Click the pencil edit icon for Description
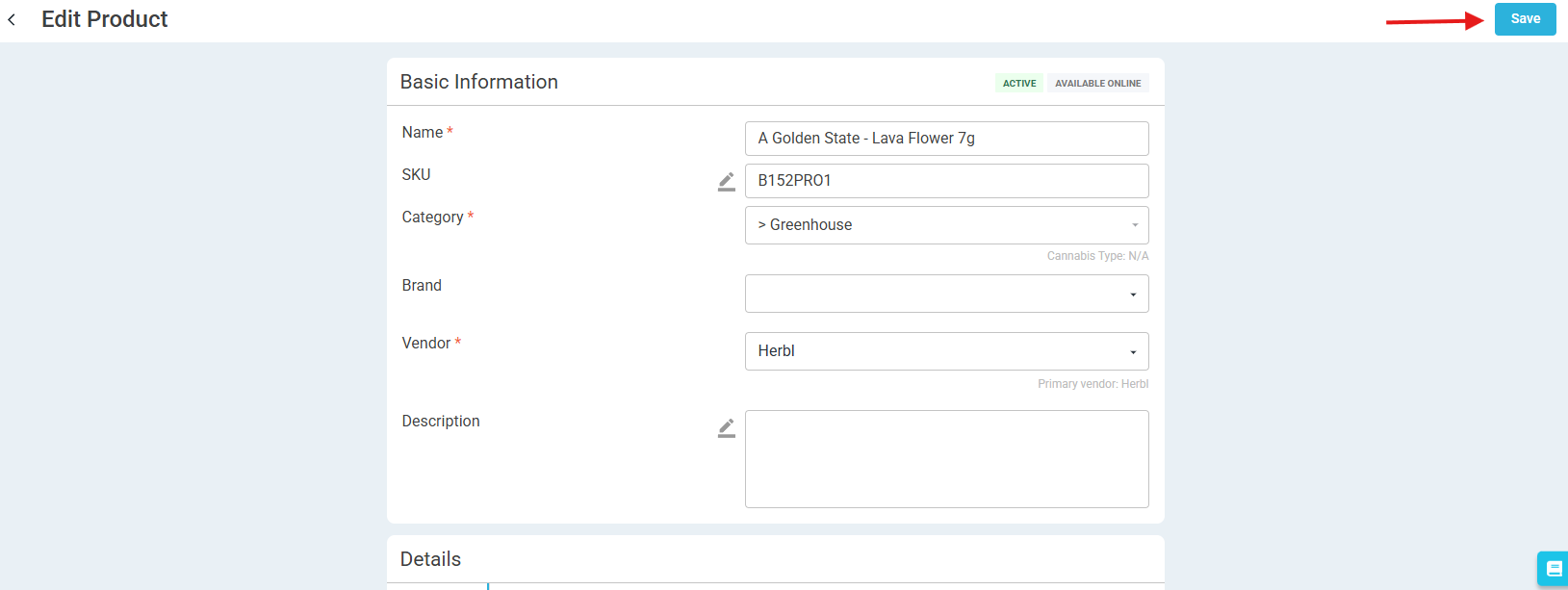The image size is (1568, 590). point(727,428)
